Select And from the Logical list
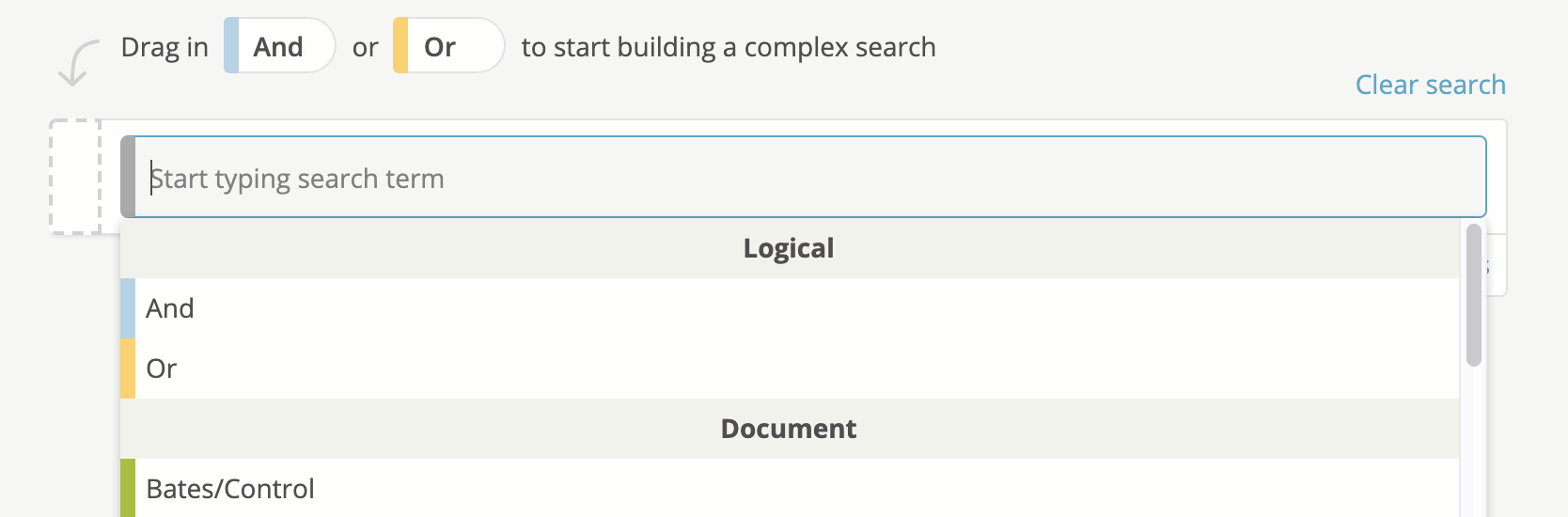The image size is (1568, 517). point(790,308)
